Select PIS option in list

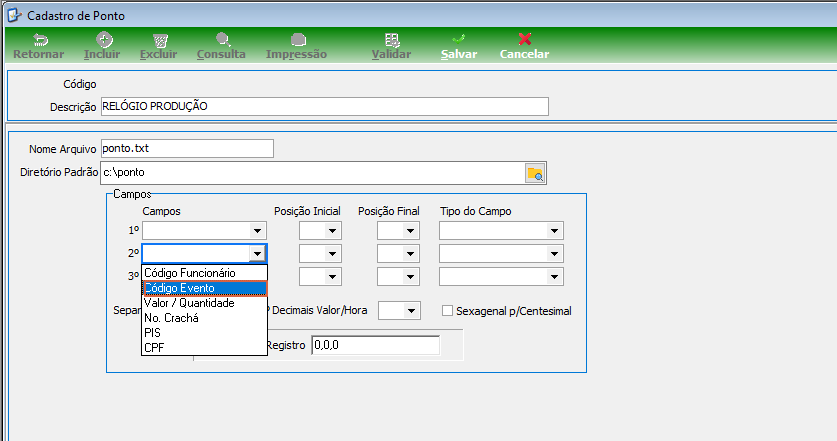204,333
